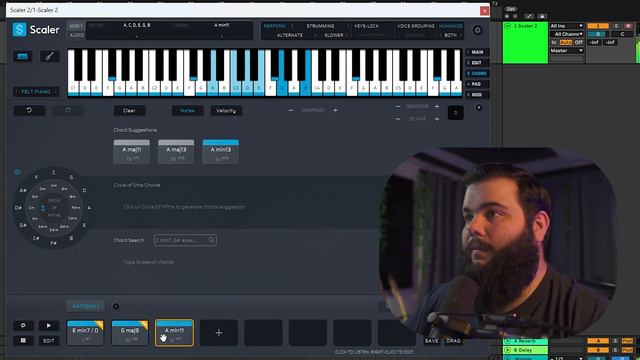640x360 pixels.
Task: Select the A min11 chord slot
Action: pos(174,333)
